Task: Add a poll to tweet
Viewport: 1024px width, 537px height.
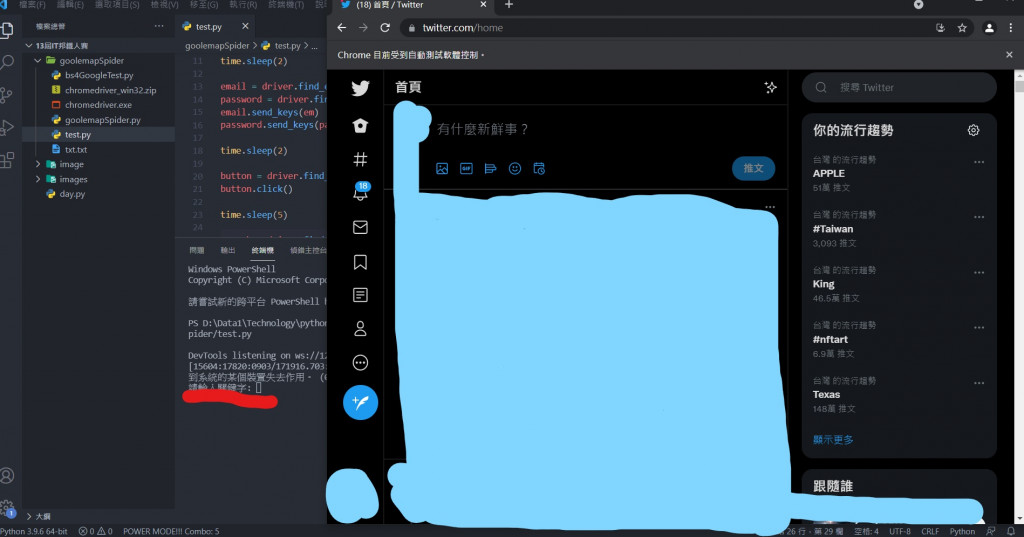Action: pyautogui.click(x=490, y=169)
